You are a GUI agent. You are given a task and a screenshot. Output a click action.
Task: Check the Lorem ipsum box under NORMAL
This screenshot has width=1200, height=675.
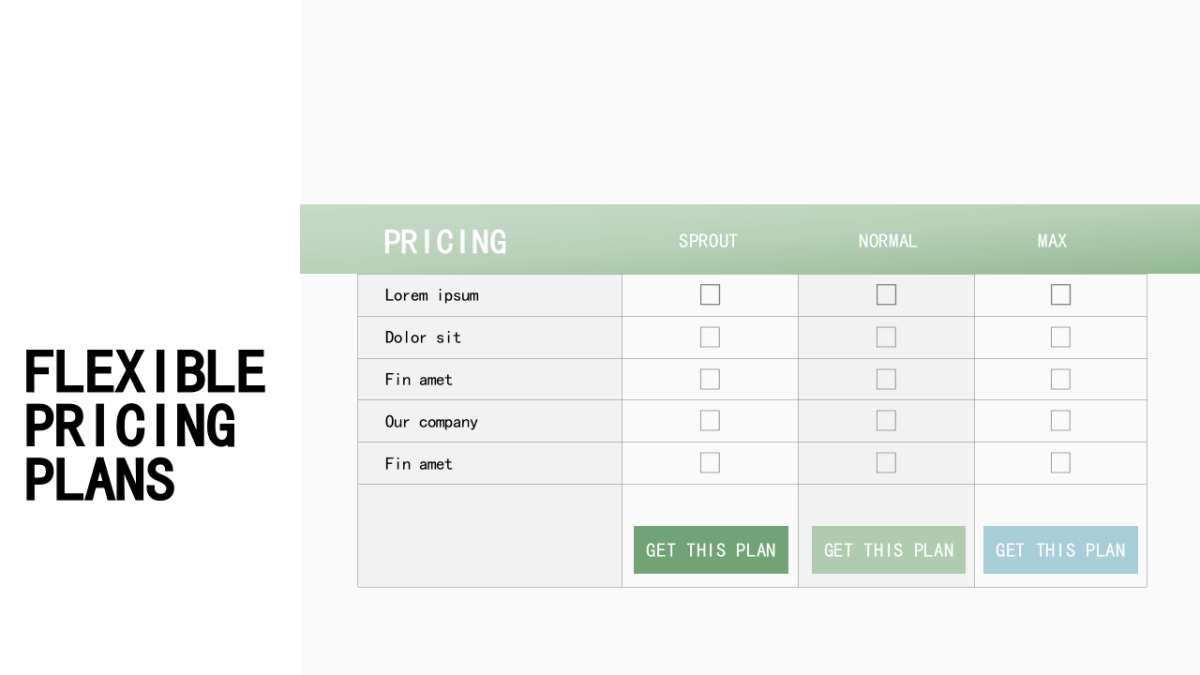(x=886, y=295)
